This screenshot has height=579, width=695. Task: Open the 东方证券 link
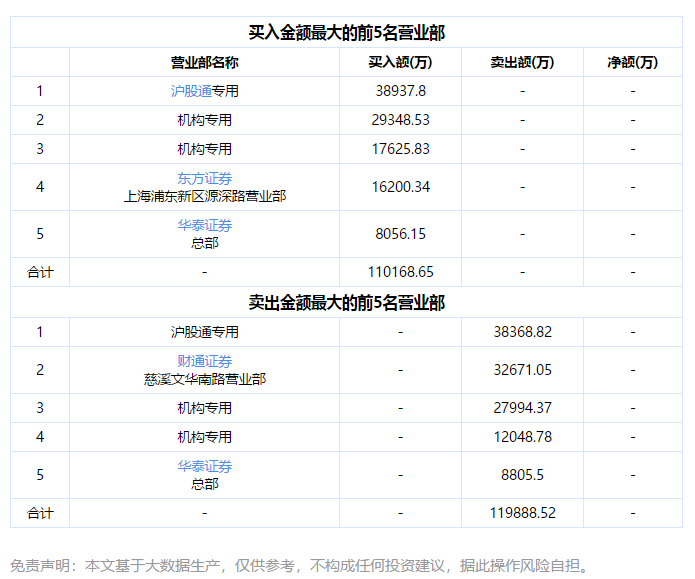tap(205, 178)
